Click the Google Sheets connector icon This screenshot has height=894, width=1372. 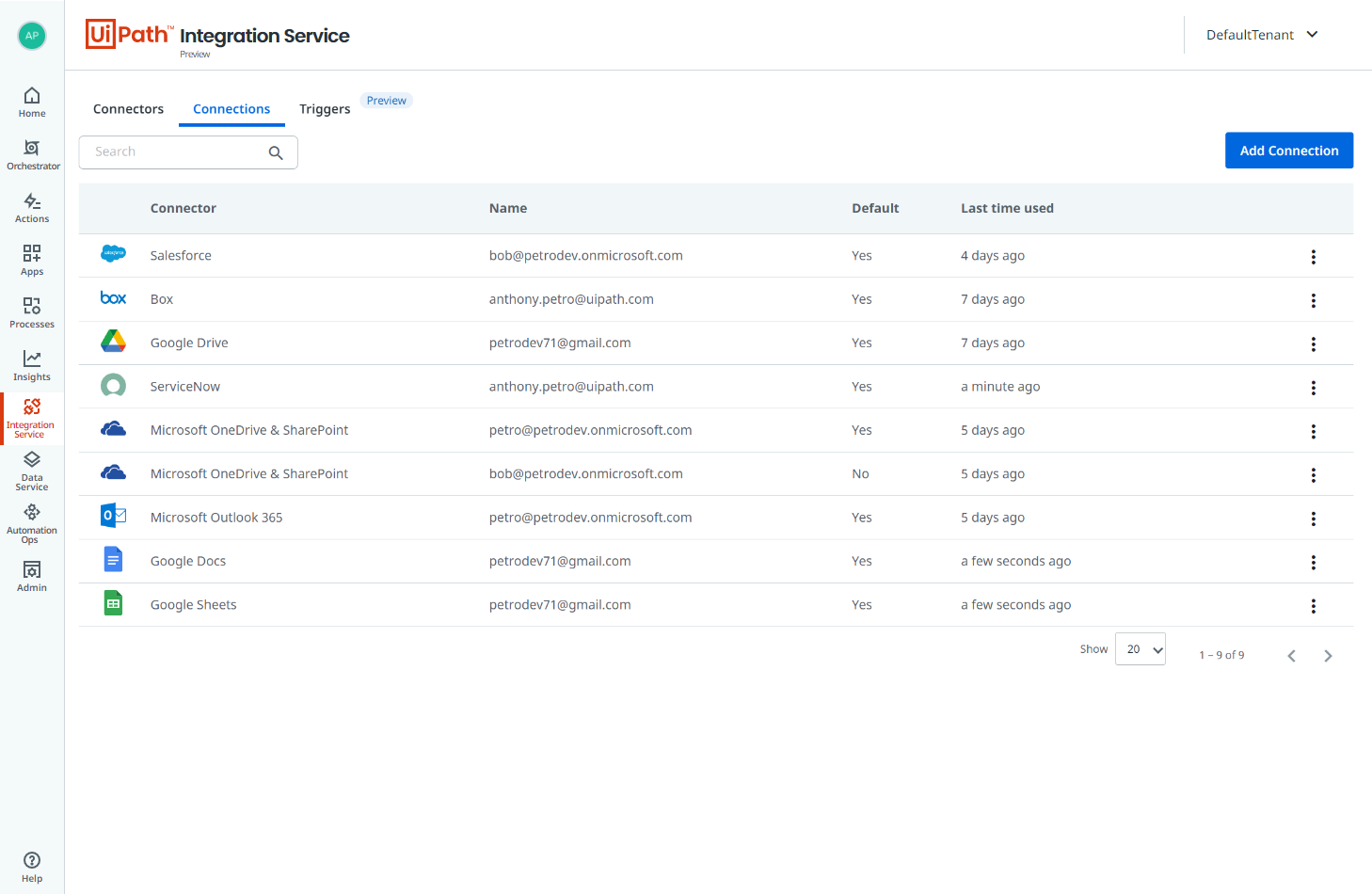[113, 604]
